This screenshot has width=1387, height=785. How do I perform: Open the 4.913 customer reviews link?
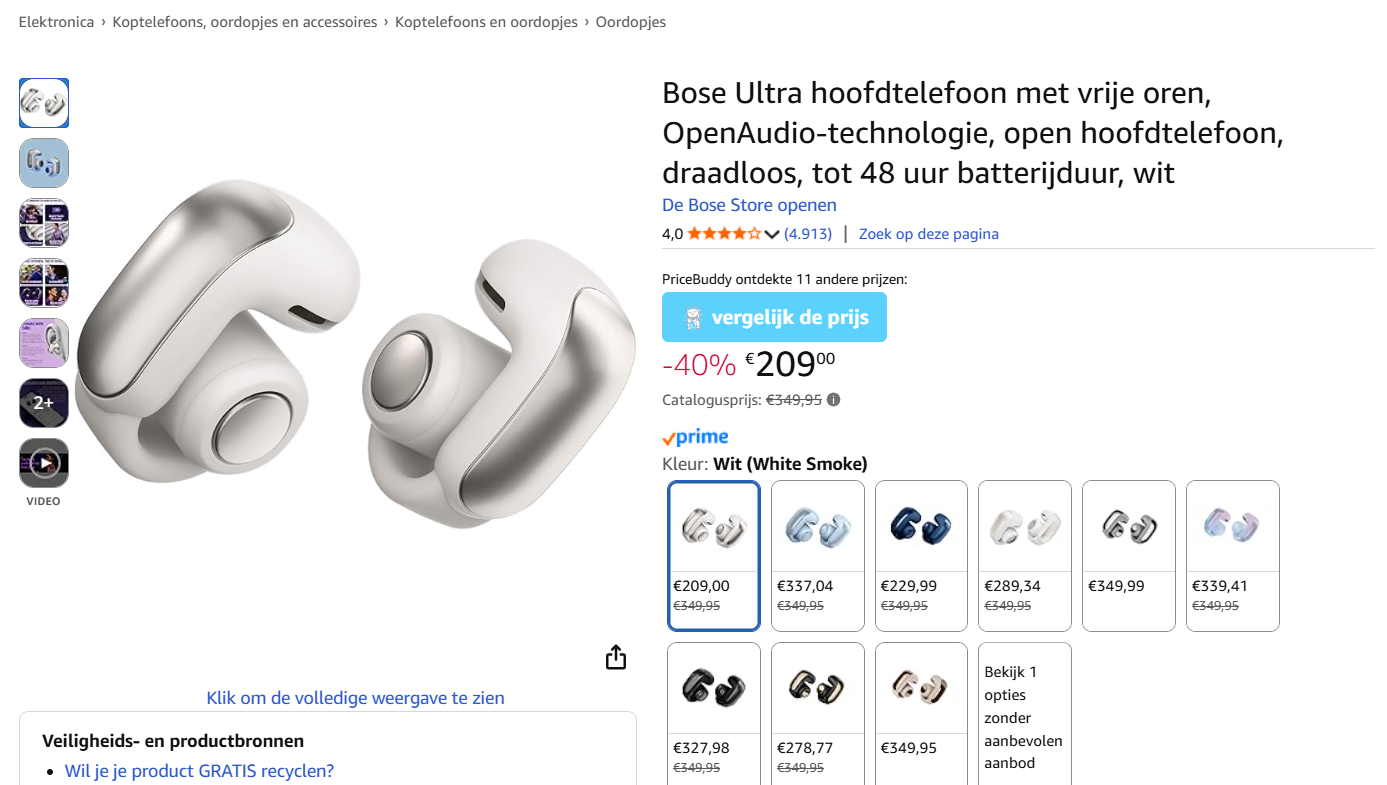click(x=807, y=233)
